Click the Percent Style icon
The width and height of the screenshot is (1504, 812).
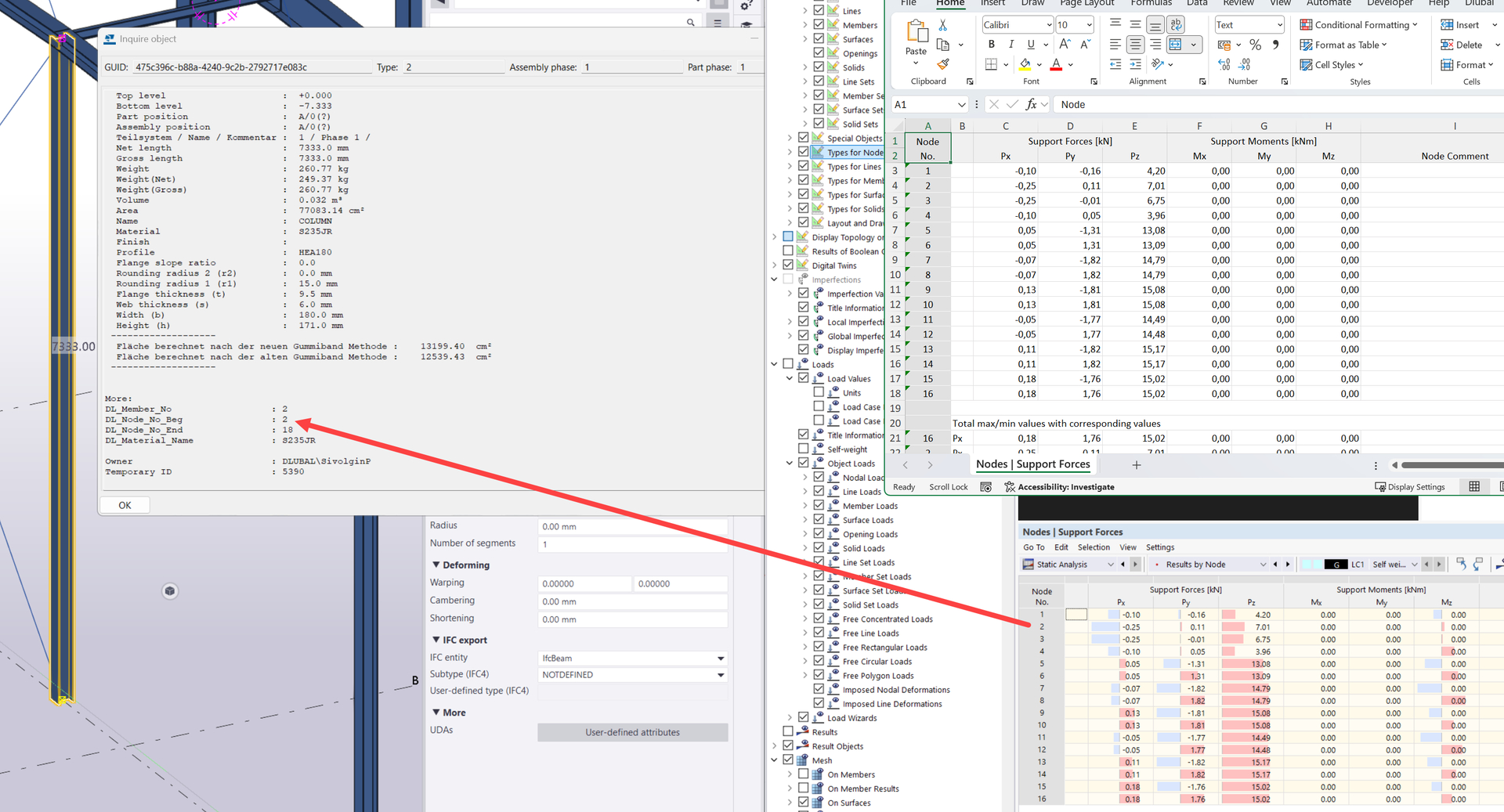1255,45
